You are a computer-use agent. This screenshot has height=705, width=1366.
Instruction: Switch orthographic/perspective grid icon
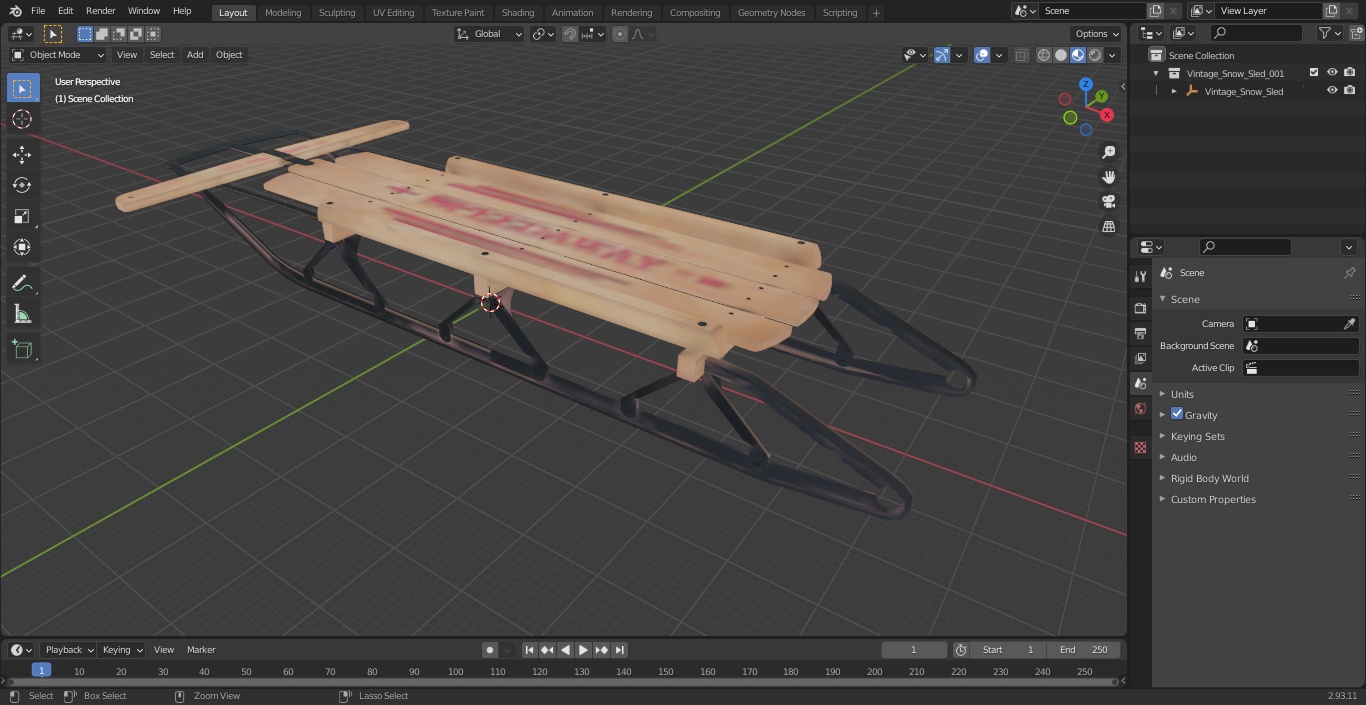point(1108,227)
